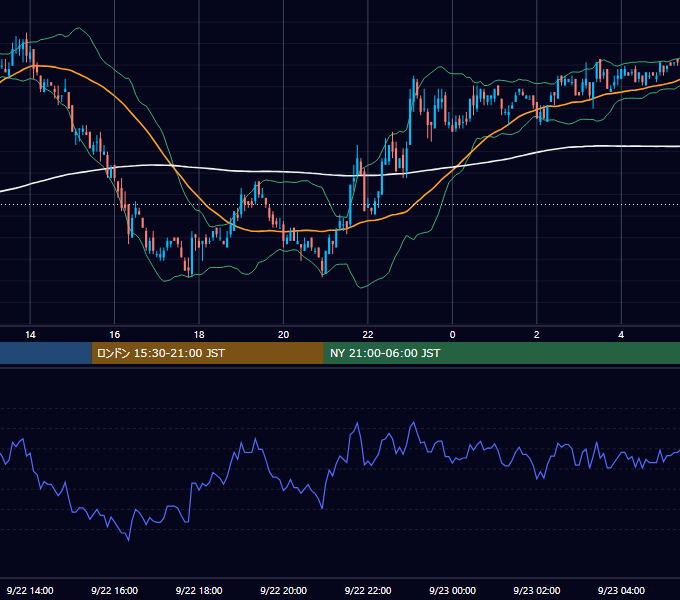
Task: Click the blue session bar before London
Action: tap(46, 353)
